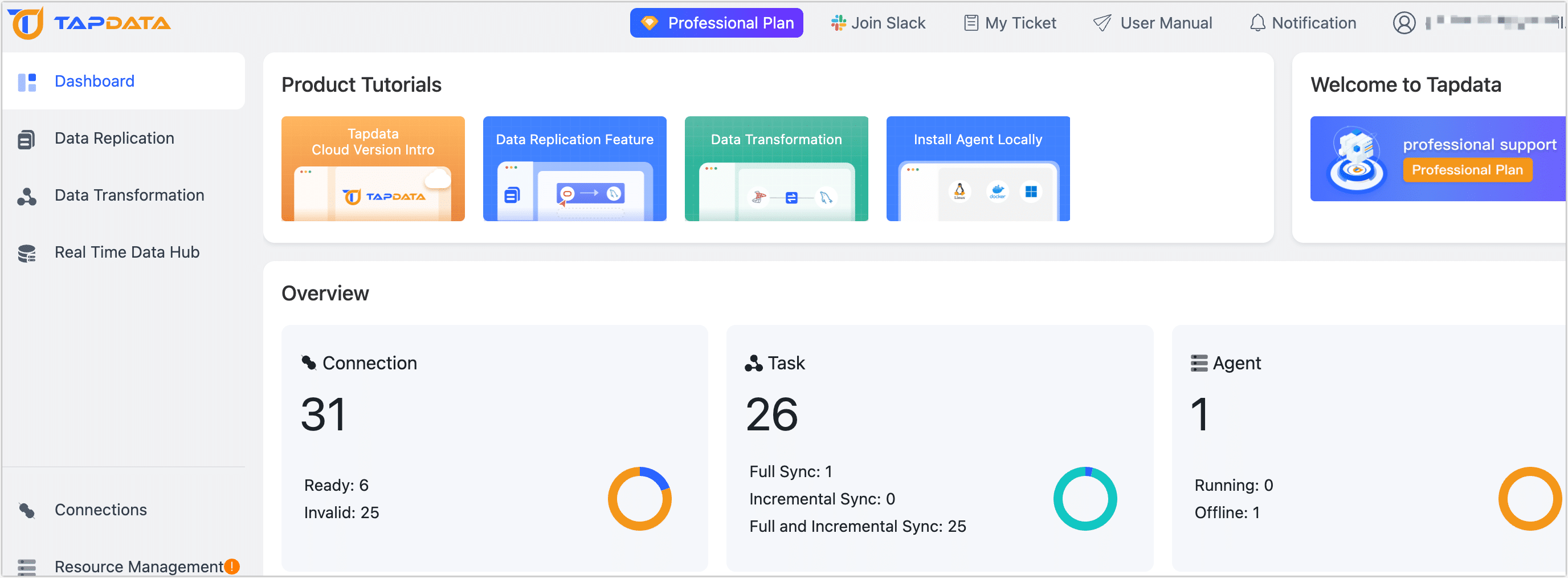Click the Docker icon in tutorial card
The image size is (1568, 578).
coord(997,192)
